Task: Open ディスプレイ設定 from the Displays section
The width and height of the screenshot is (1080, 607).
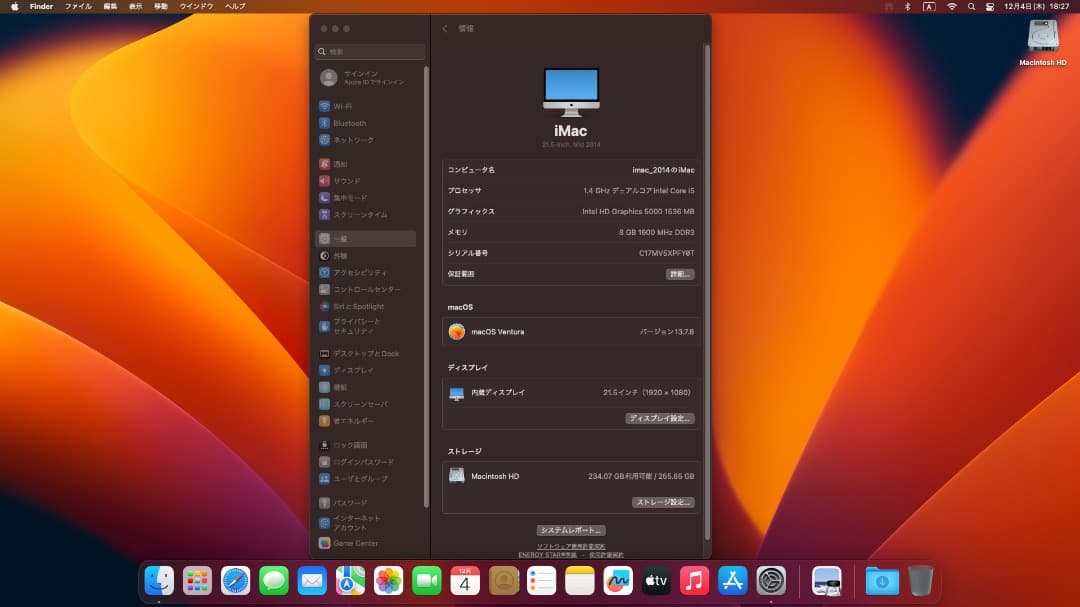Action: [x=660, y=418]
